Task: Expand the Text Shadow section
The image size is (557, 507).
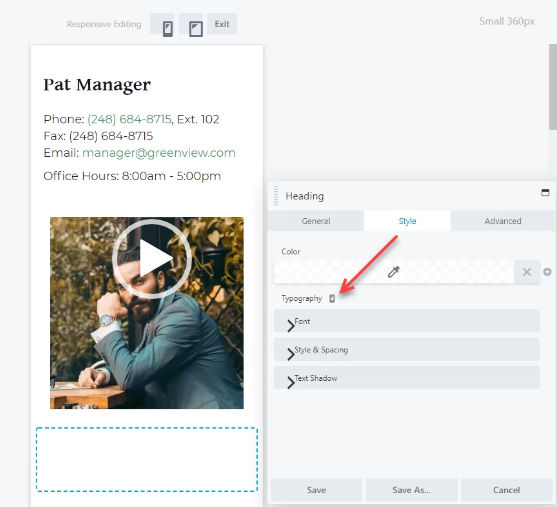Action: click(407, 378)
